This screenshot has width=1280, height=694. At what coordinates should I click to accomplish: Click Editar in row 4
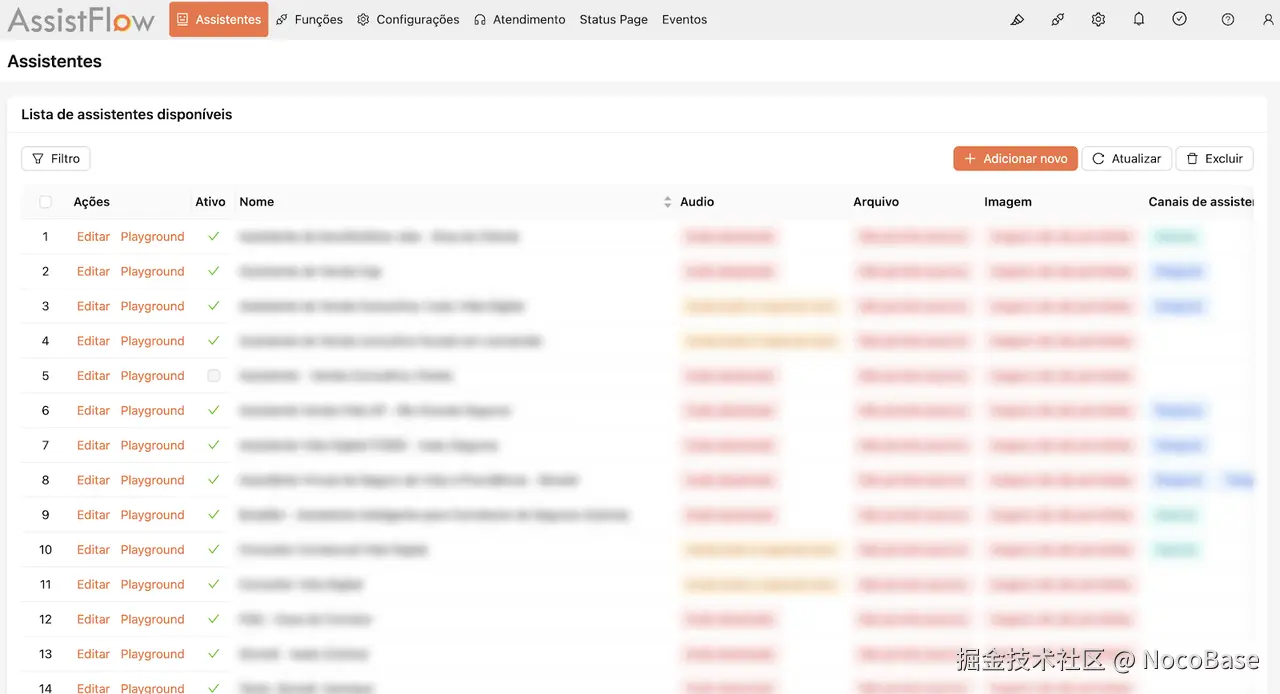93,341
